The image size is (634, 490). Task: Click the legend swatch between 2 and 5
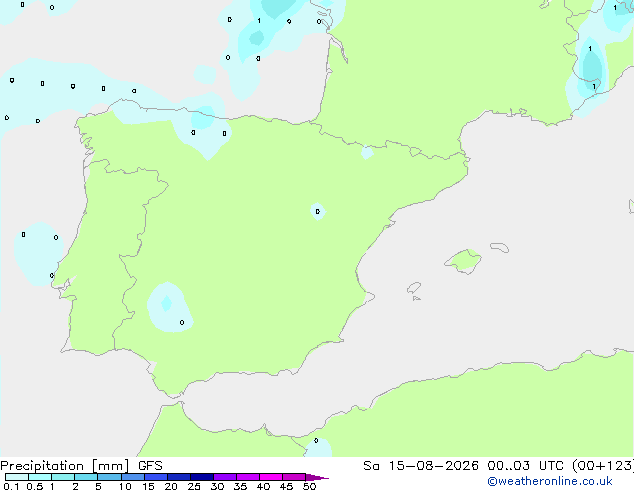point(86,477)
